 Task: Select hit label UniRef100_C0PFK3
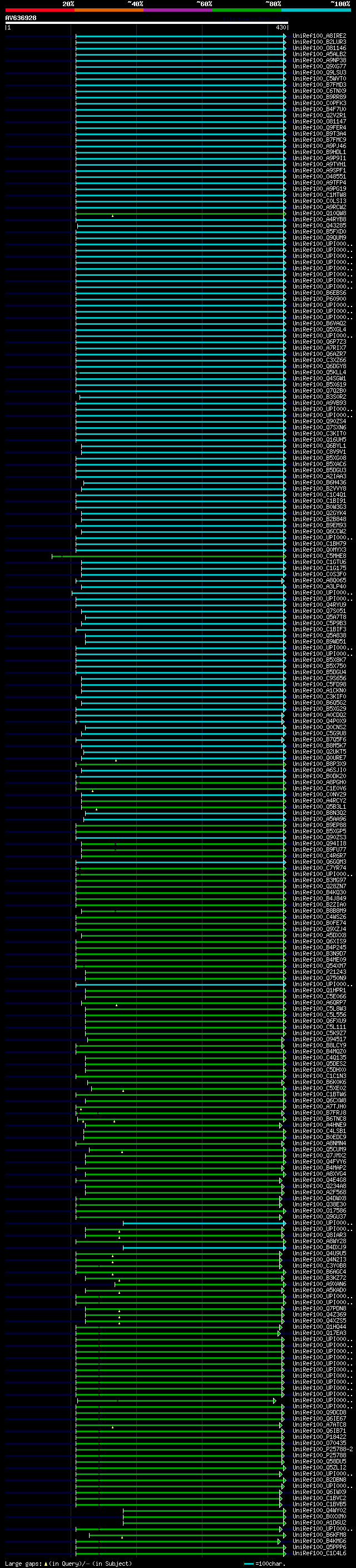coord(319,103)
